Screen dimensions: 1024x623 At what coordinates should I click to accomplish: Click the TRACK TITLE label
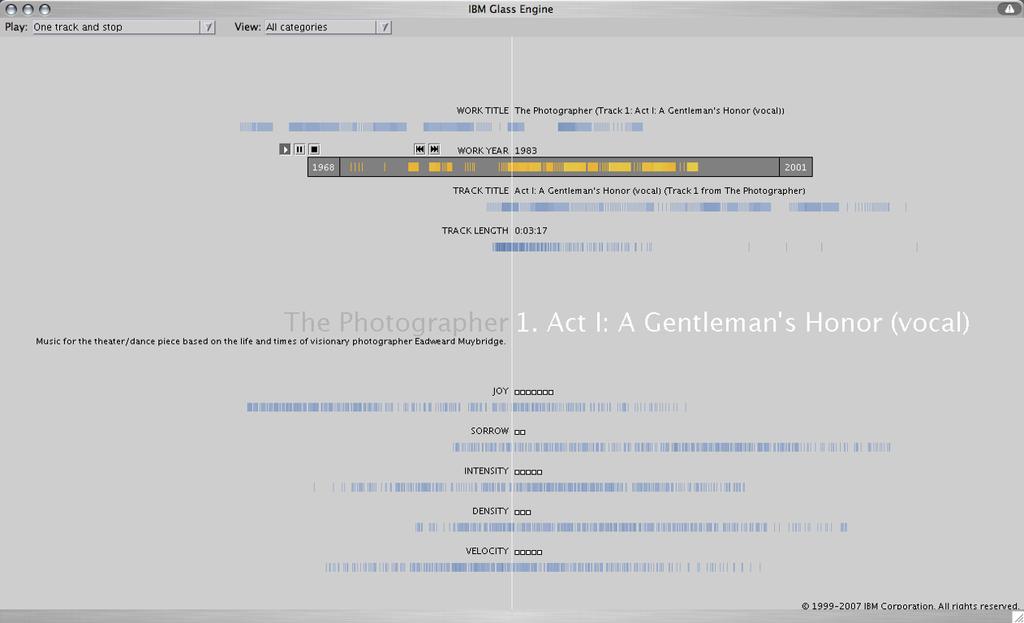(x=480, y=191)
